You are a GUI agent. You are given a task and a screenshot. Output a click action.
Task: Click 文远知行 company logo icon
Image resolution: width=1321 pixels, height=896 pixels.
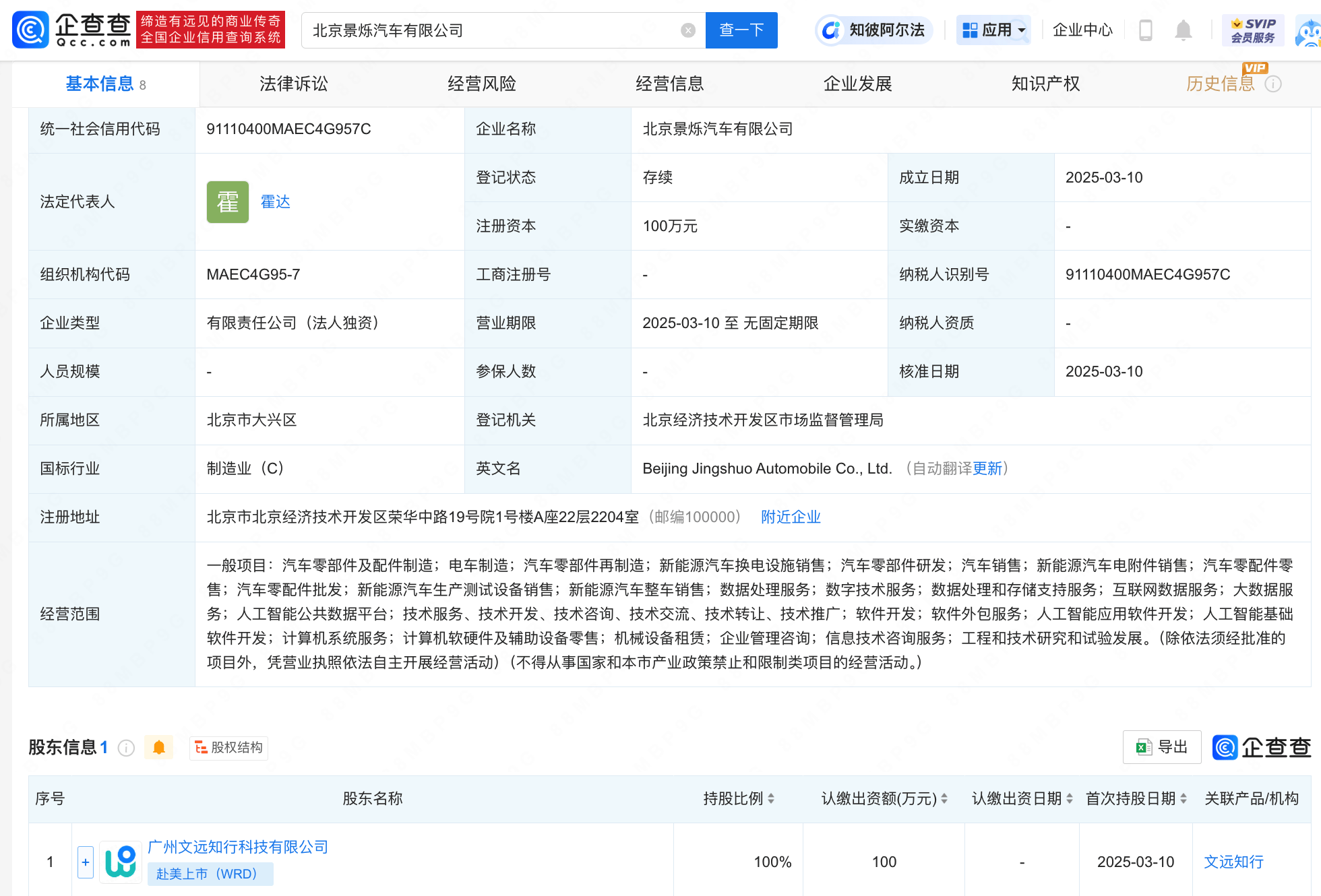point(121,862)
